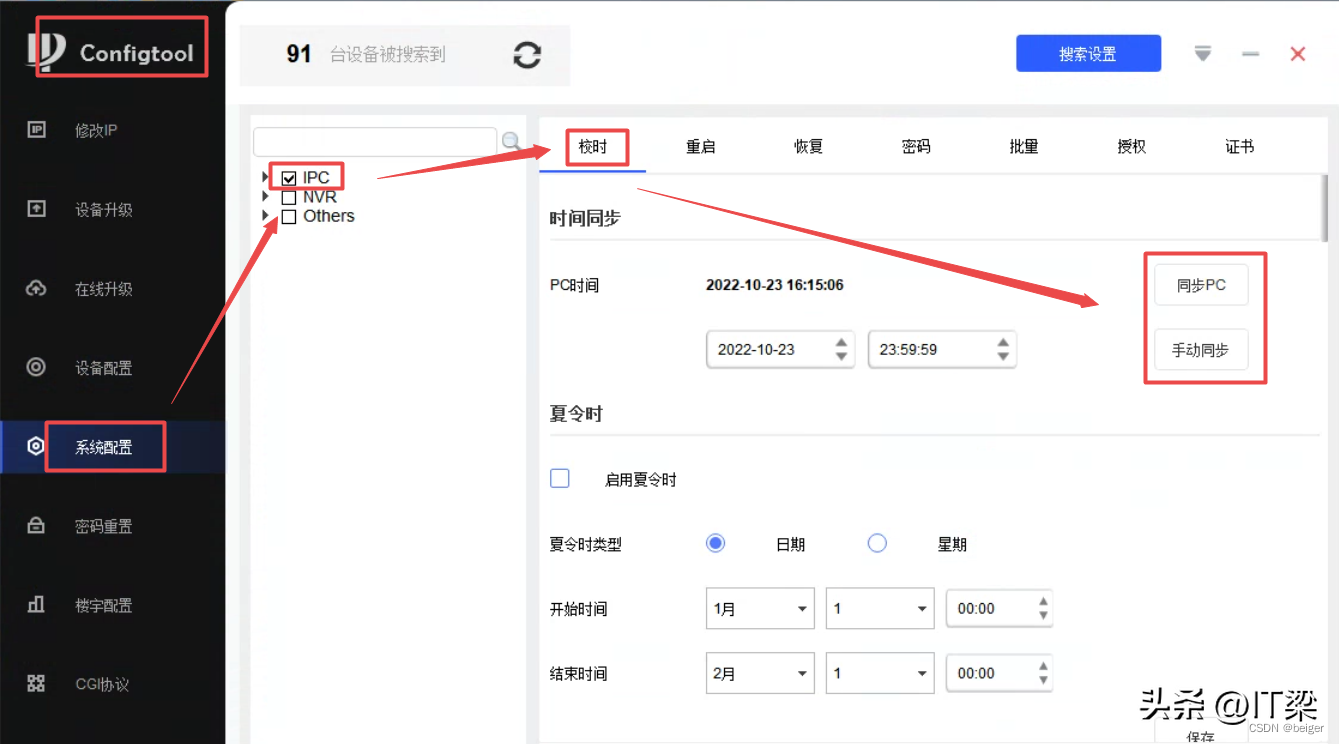Switch to the 重启 tab
This screenshot has height=744, width=1339.
(700, 147)
